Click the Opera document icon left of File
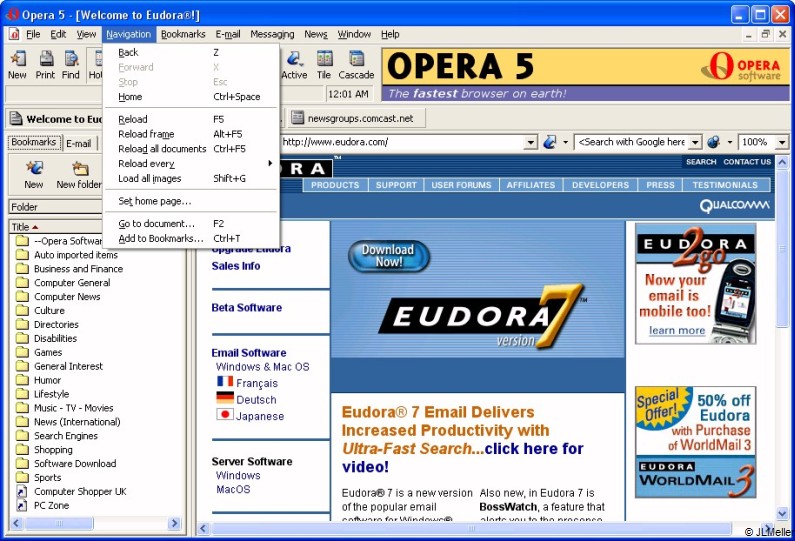795x541 pixels. 14,34
